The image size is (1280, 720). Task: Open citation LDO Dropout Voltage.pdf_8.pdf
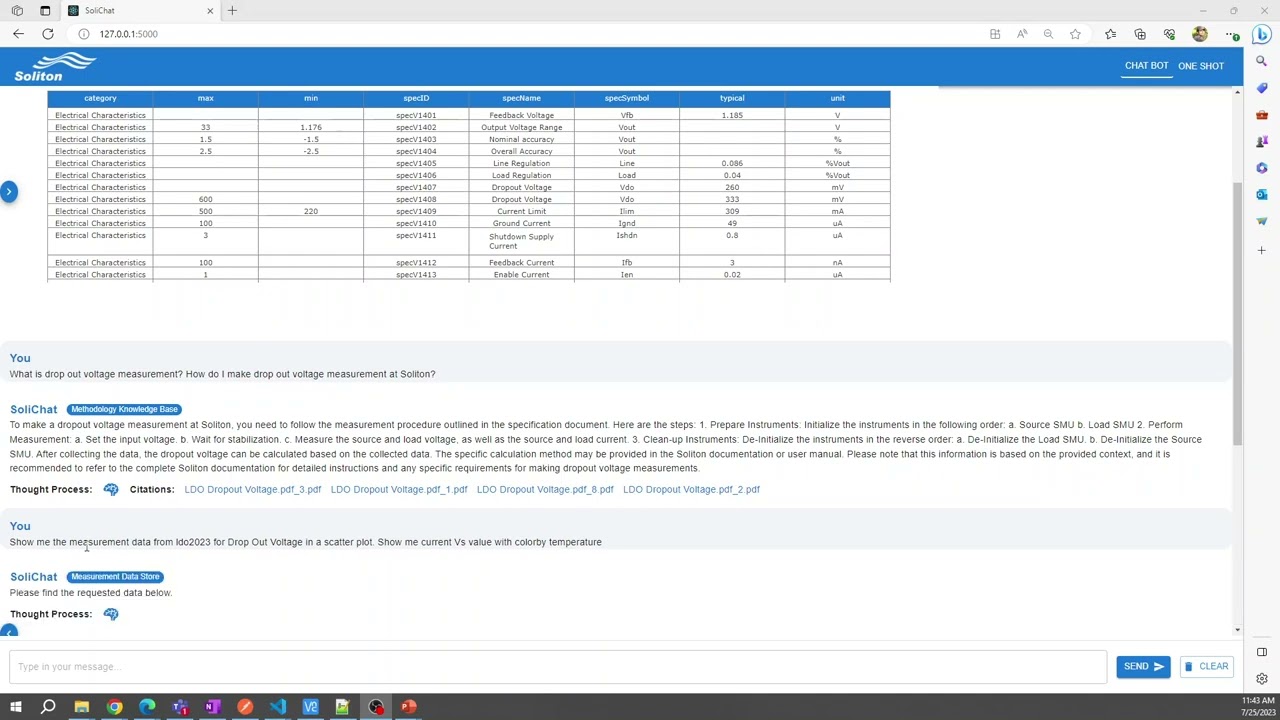pyautogui.click(x=545, y=489)
